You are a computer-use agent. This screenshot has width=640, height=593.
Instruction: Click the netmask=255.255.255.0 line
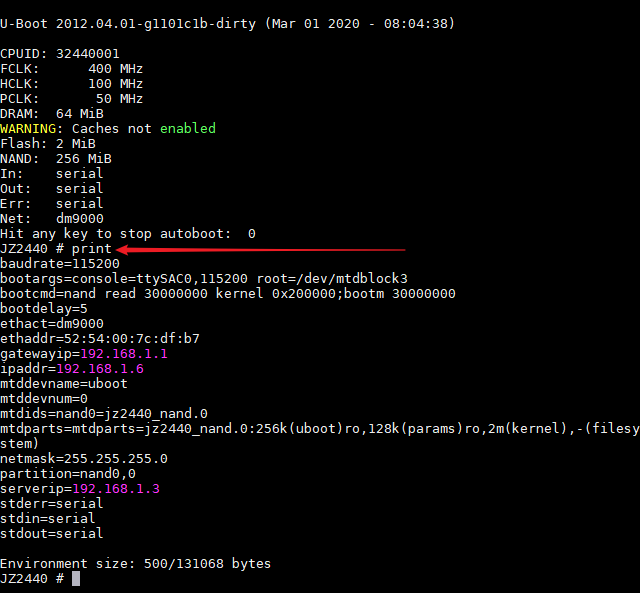coord(84,459)
